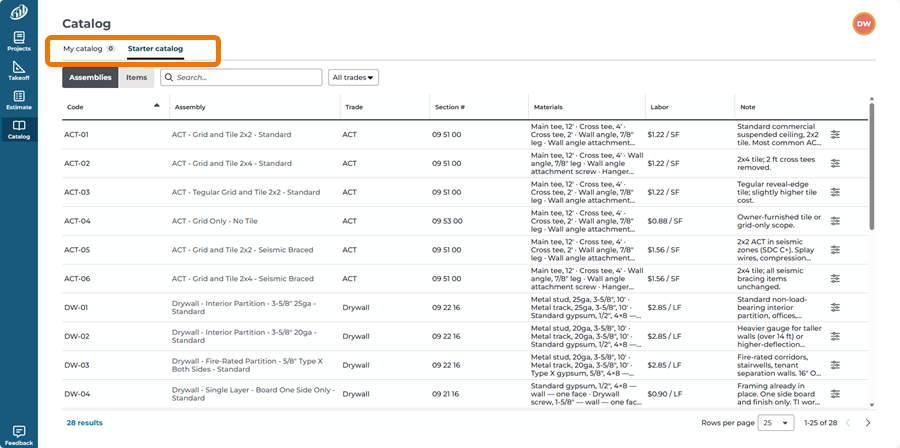Click 'ACT - Tegular Grid and Tile 2x2 - Standard'
This screenshot has height=448, width=900.
point(246,192)
